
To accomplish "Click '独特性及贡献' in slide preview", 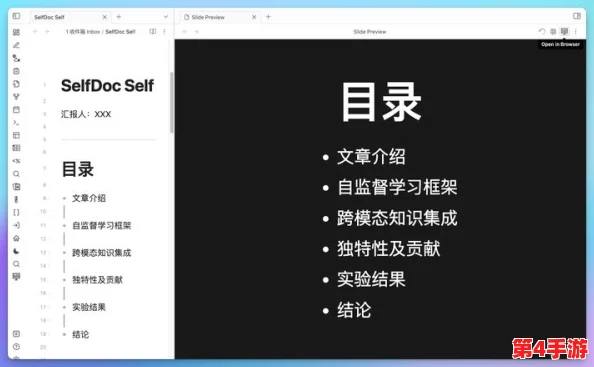I will [389, 249].
